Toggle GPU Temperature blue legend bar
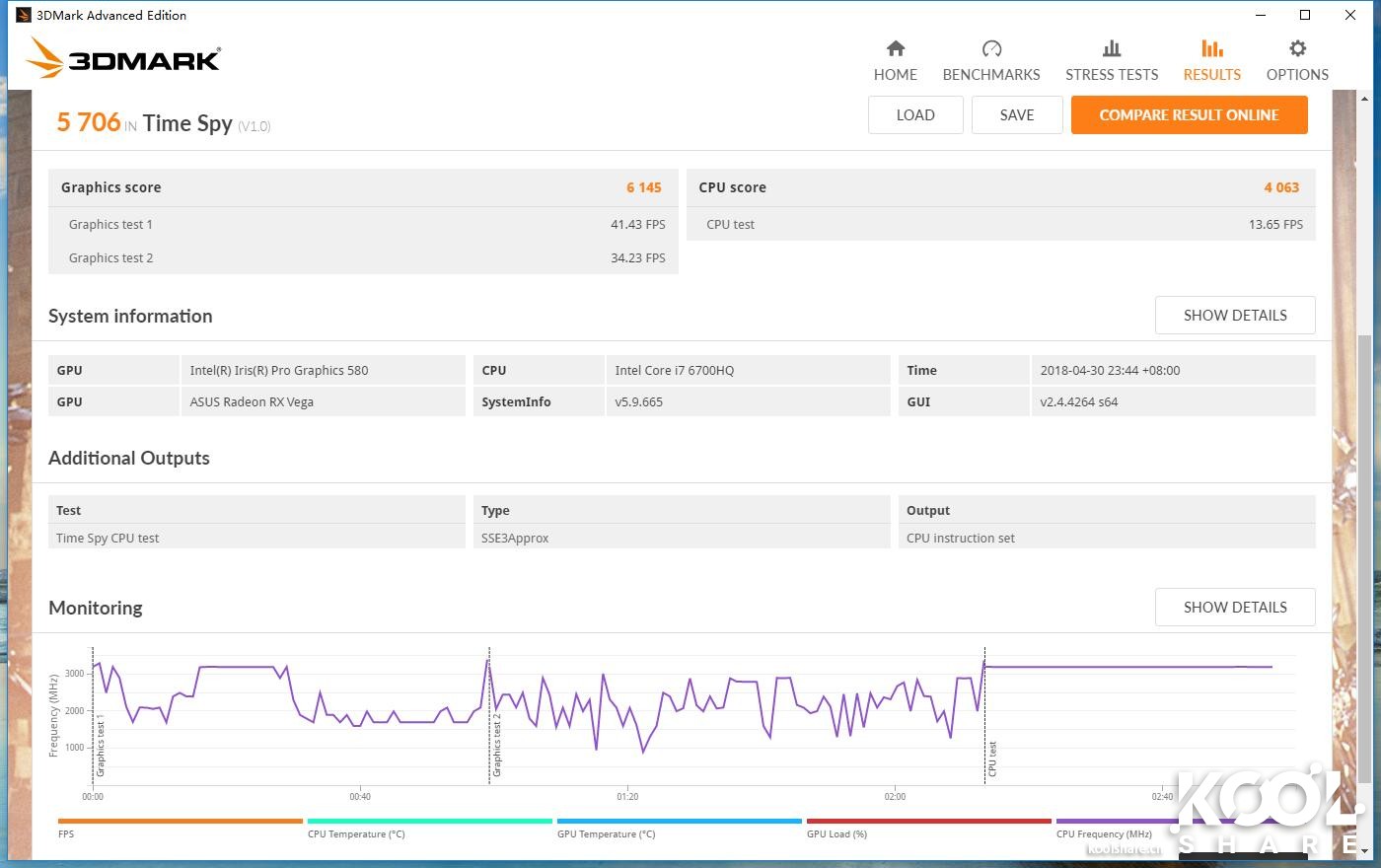 (680, 821)
